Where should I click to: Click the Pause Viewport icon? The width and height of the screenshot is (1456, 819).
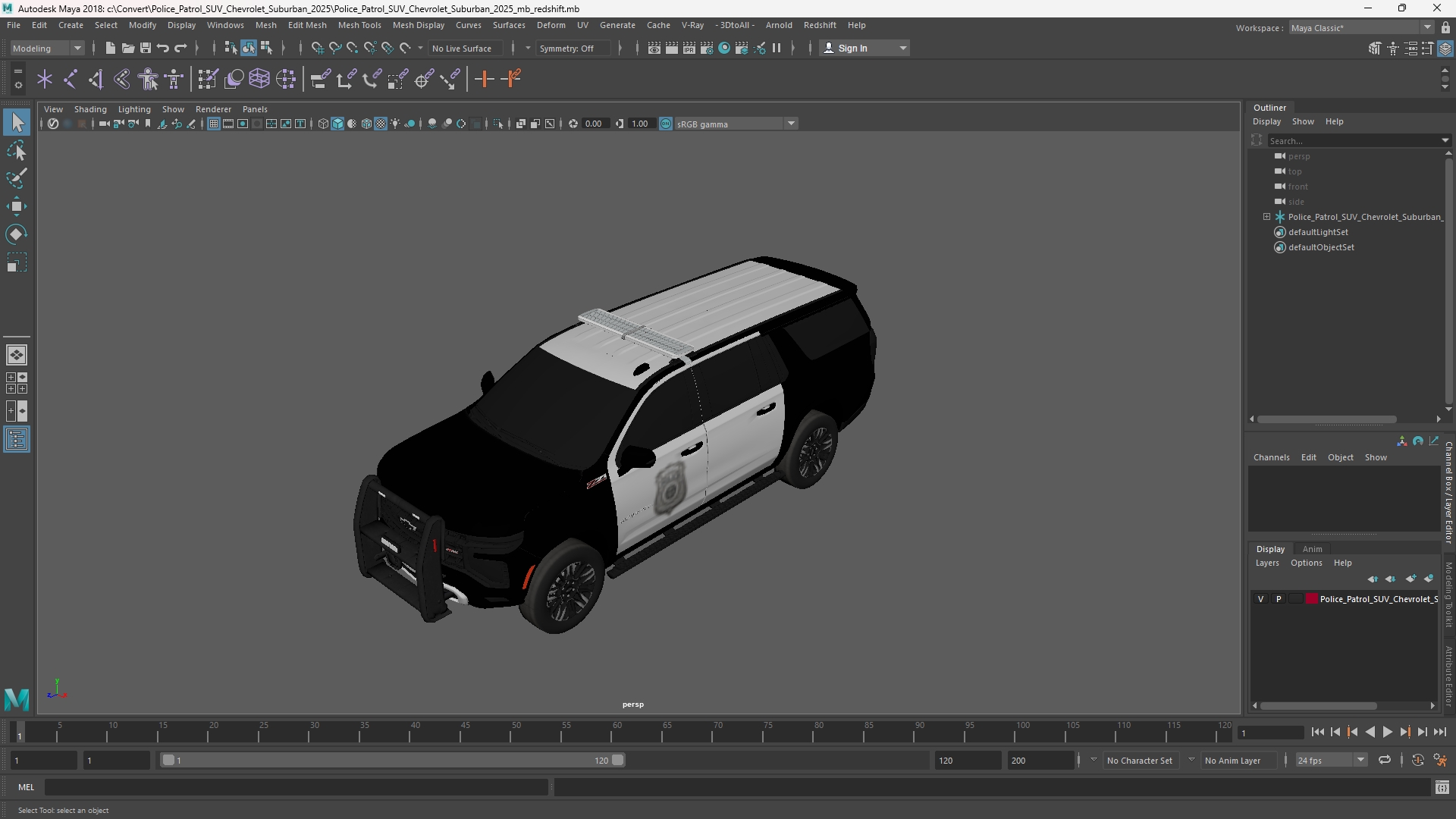[x=777, y=48]
